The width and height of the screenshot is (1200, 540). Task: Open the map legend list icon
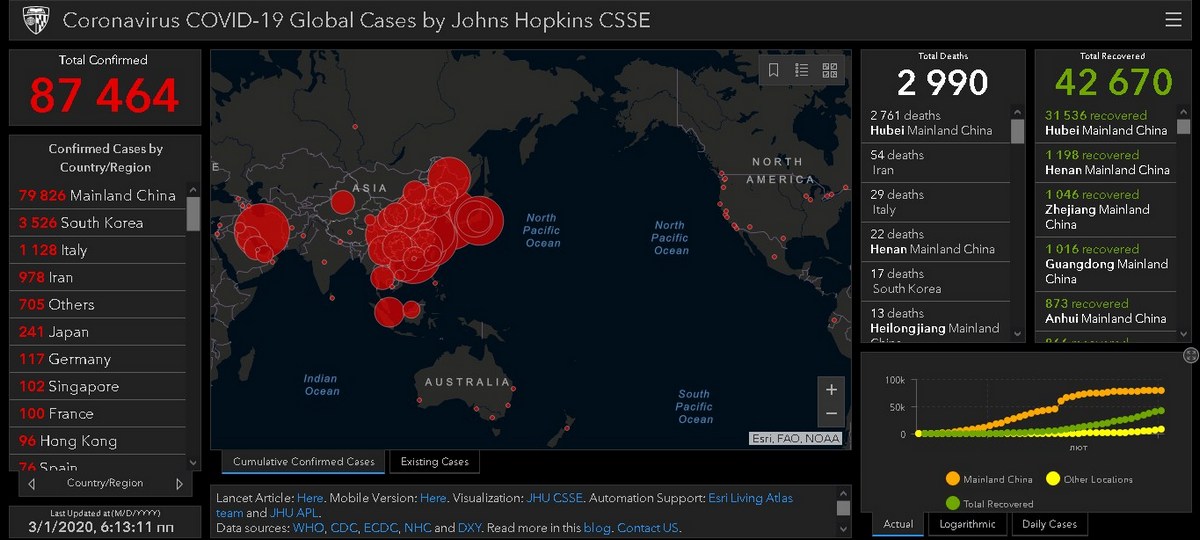[x=802, y=70]
